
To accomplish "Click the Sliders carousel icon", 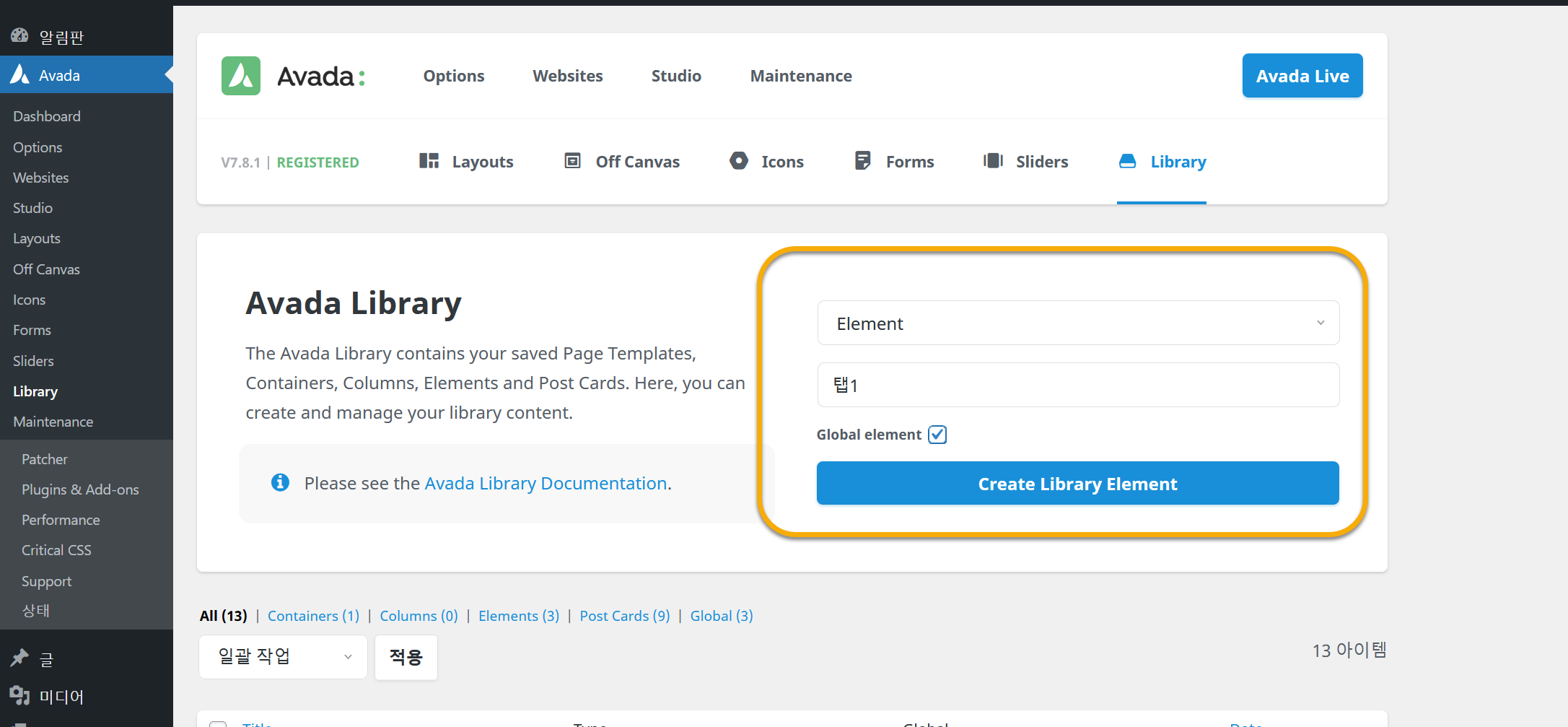I will click(x=993, y=161).
